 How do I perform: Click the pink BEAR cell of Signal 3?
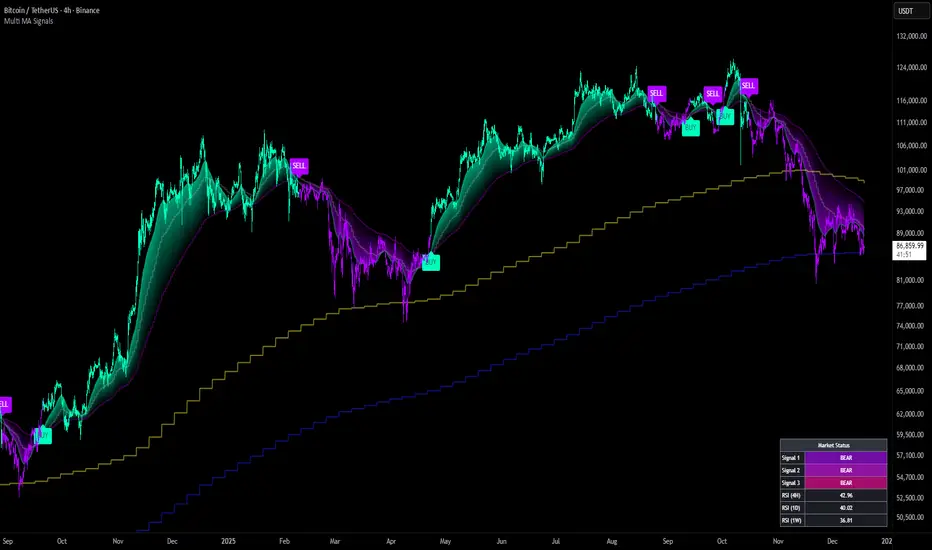846,483
